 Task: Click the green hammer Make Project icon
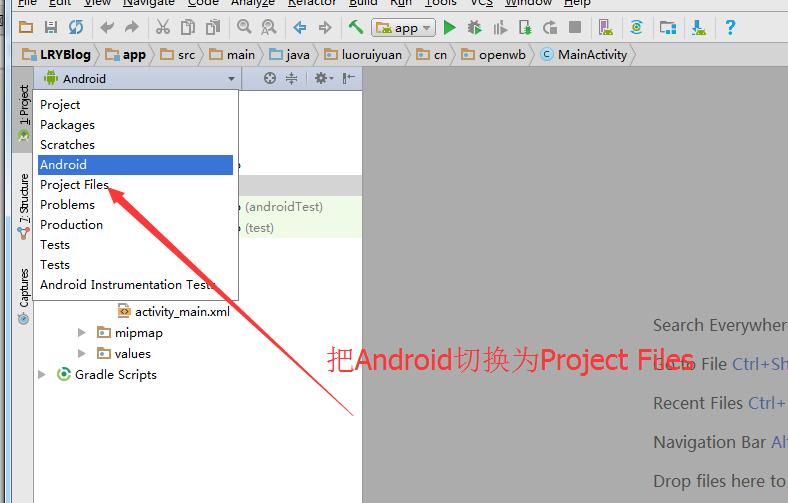(356, 27)
